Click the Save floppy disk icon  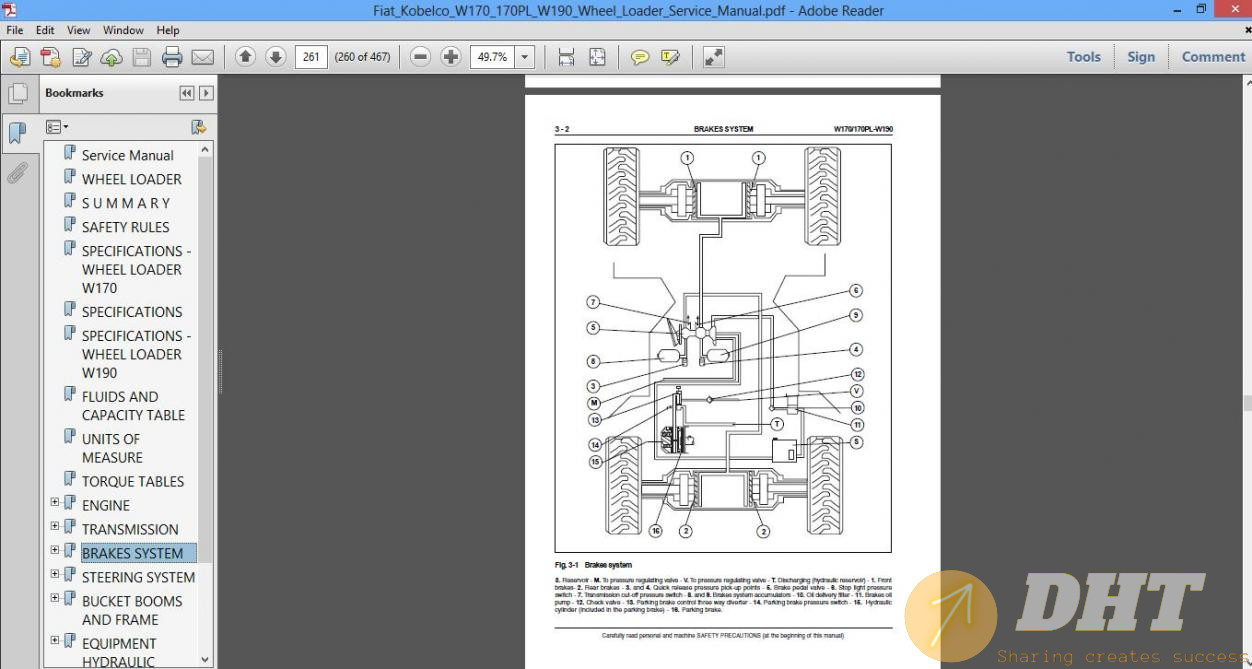[142, 57]
